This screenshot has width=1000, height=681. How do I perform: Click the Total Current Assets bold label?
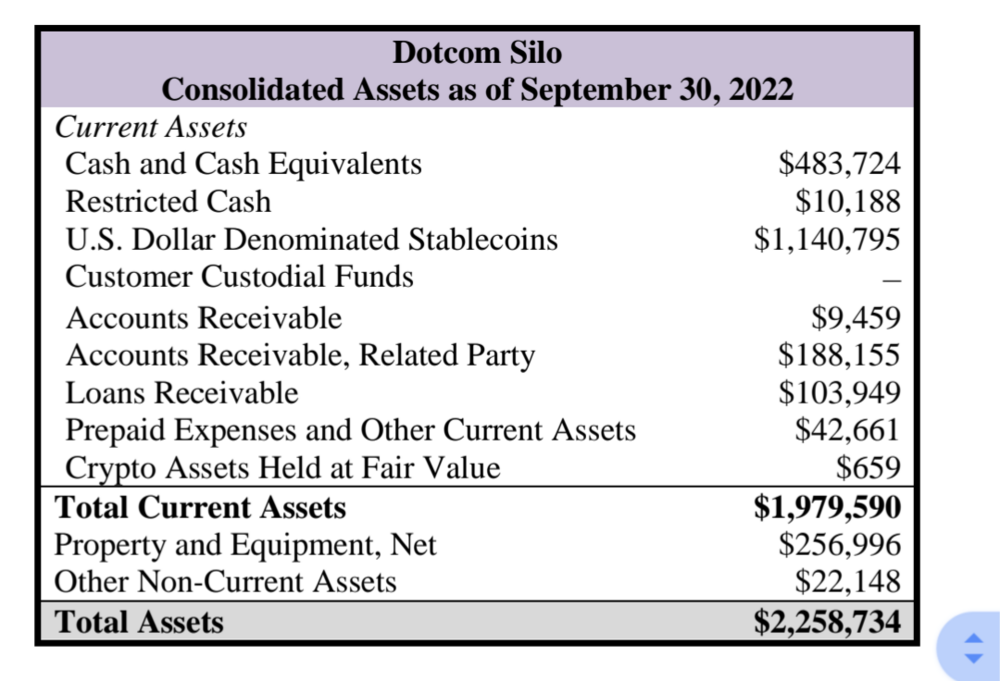(200, 507)
